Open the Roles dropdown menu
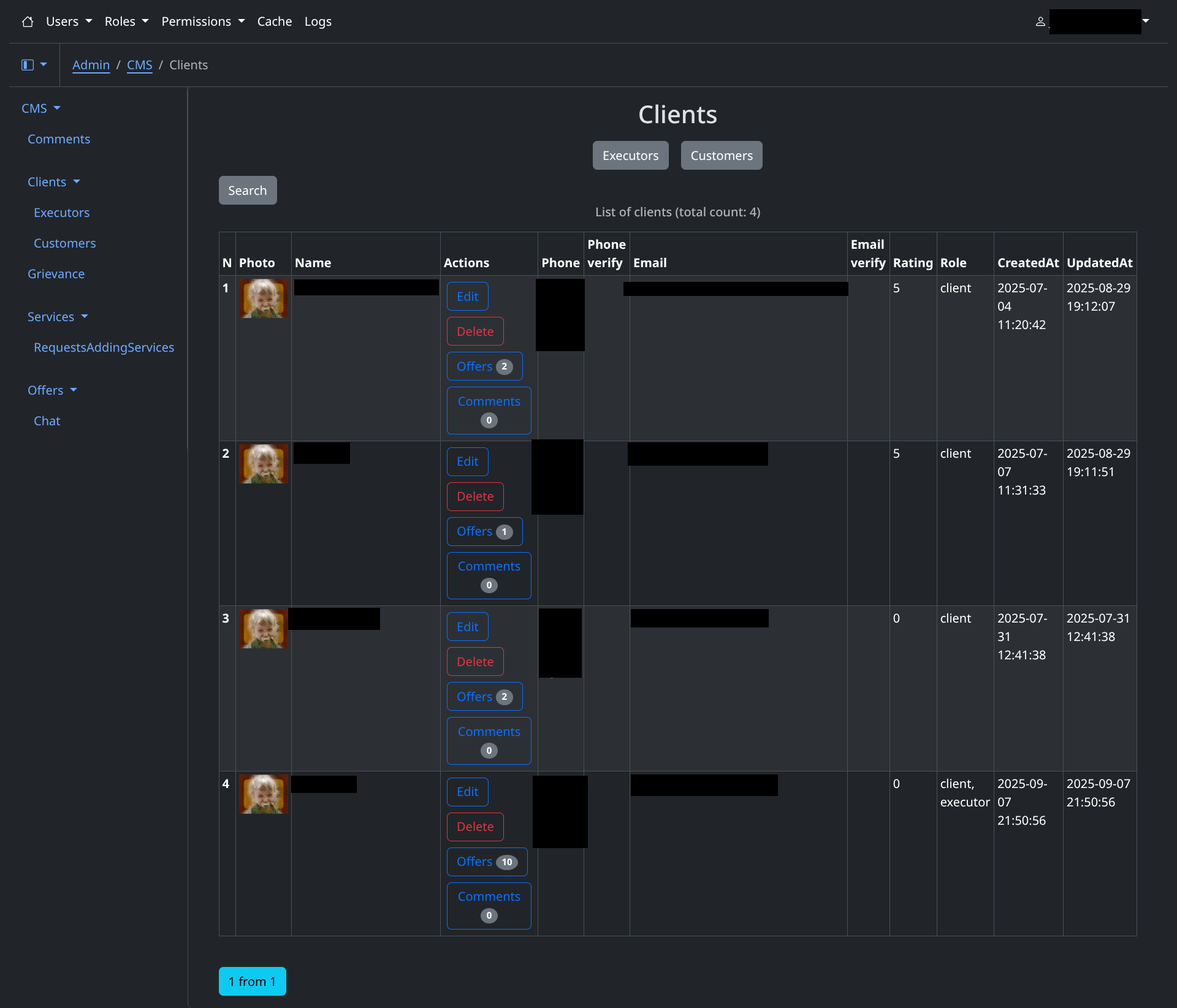 [x=126, y=21]
